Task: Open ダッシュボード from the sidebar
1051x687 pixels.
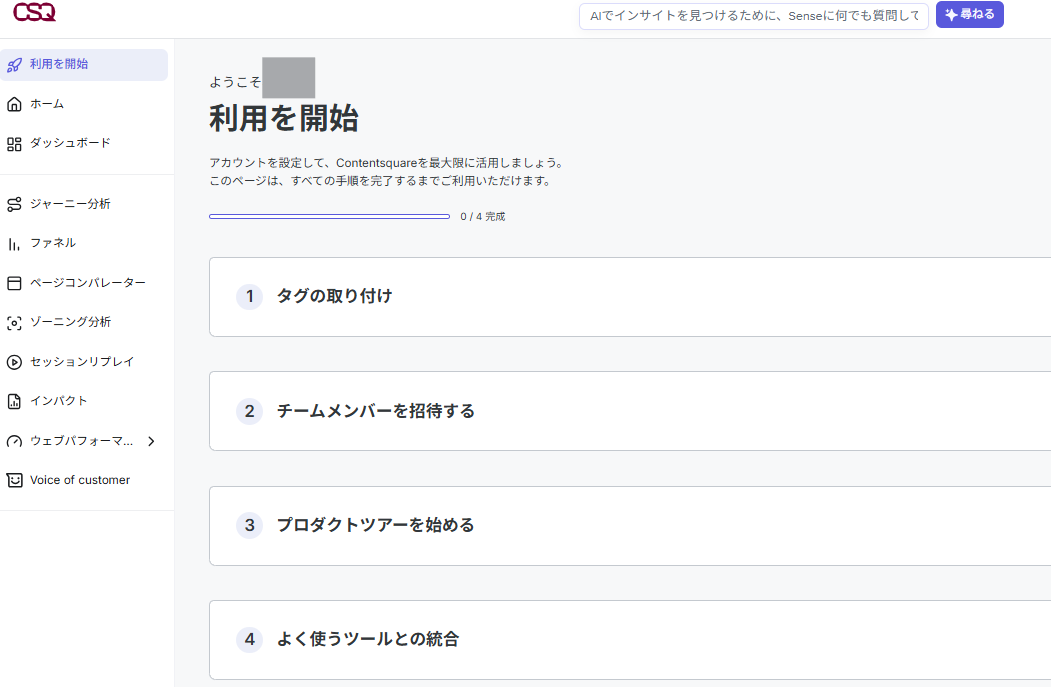Action: (x=84, y=143)
